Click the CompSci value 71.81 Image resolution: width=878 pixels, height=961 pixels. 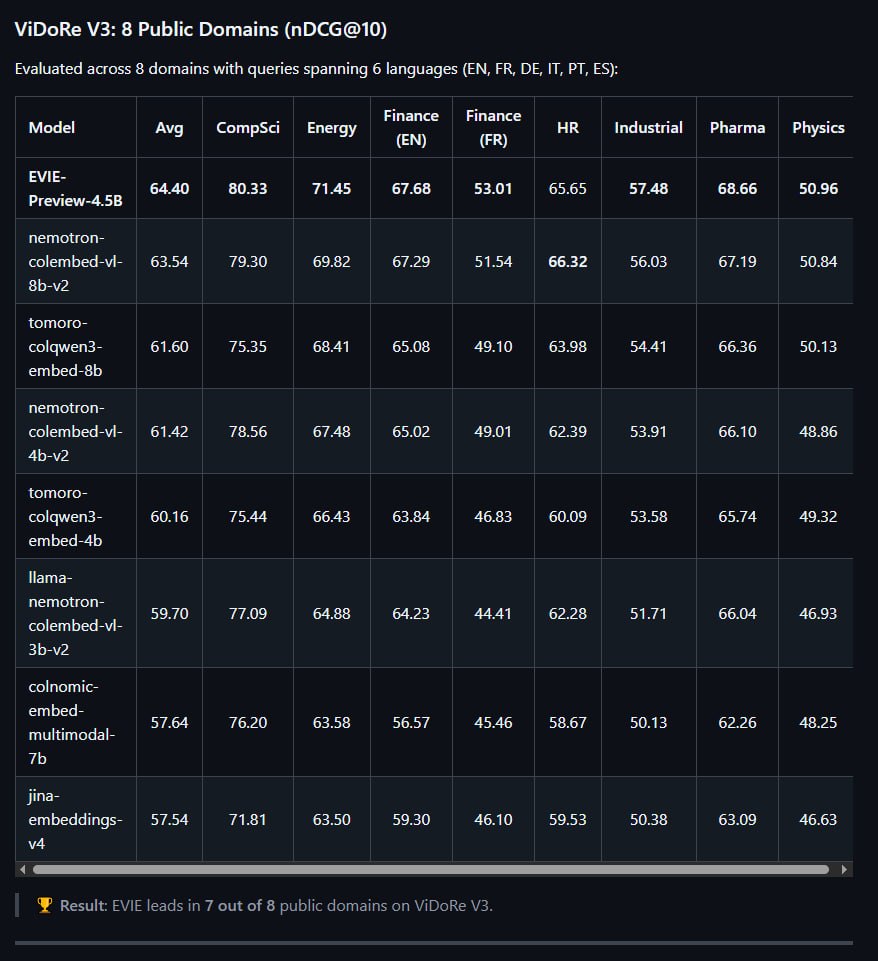(248, 819)
